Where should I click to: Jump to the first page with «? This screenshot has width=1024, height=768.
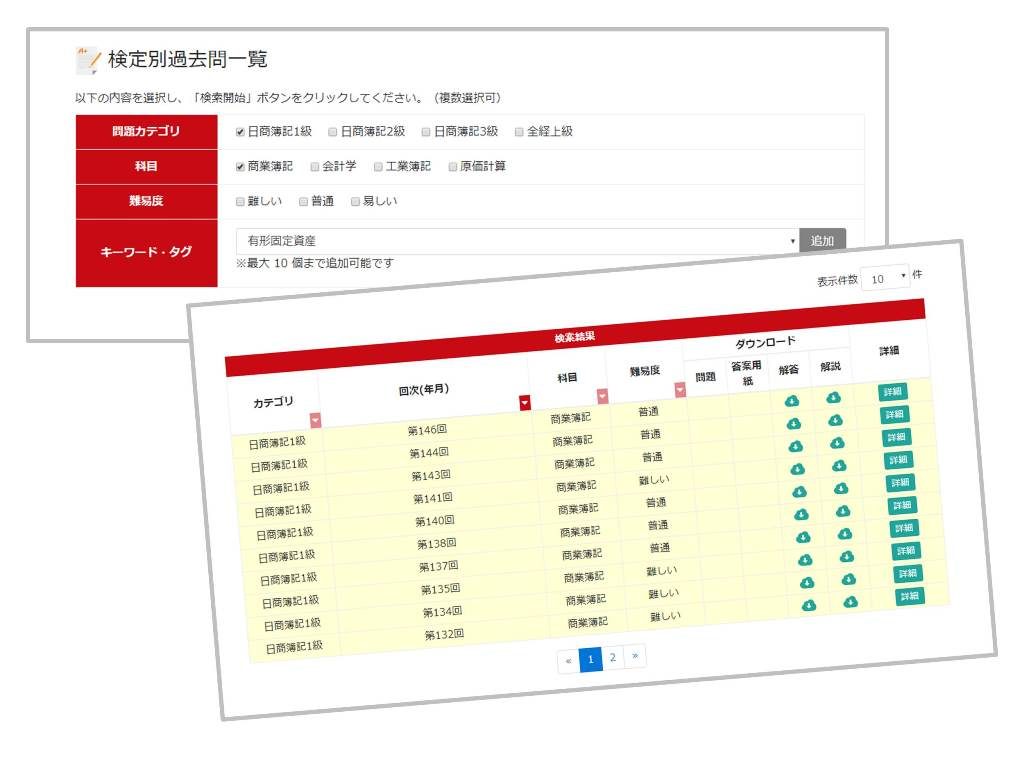point(568,661)
